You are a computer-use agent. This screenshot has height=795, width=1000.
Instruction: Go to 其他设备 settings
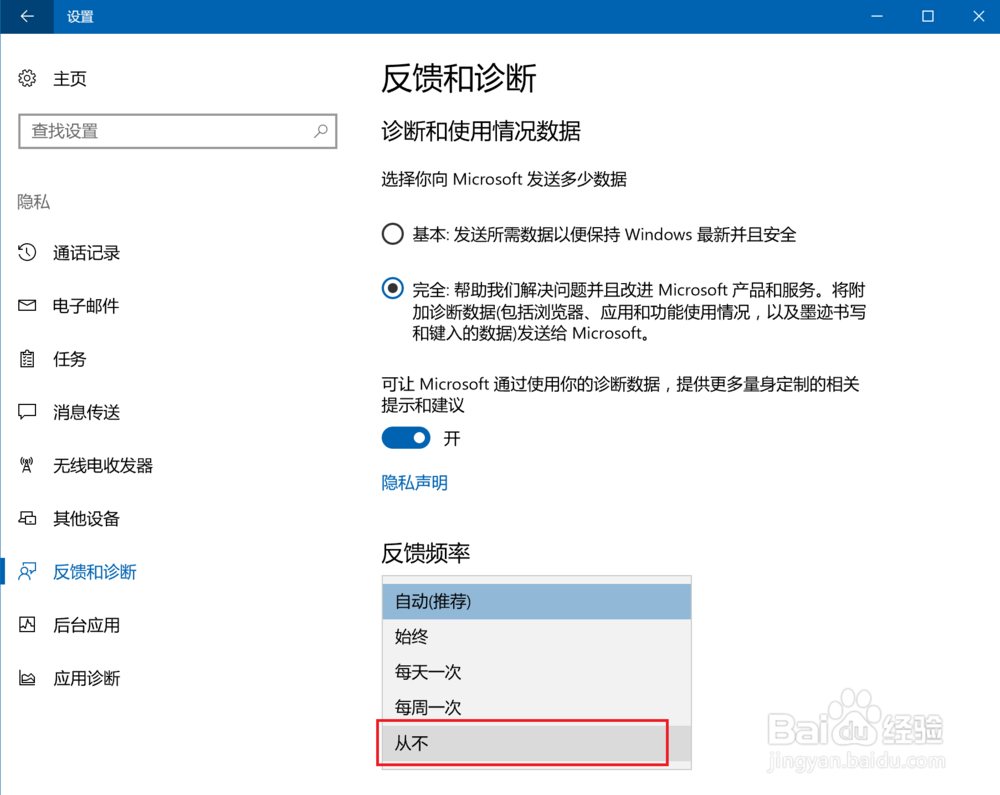86,518
